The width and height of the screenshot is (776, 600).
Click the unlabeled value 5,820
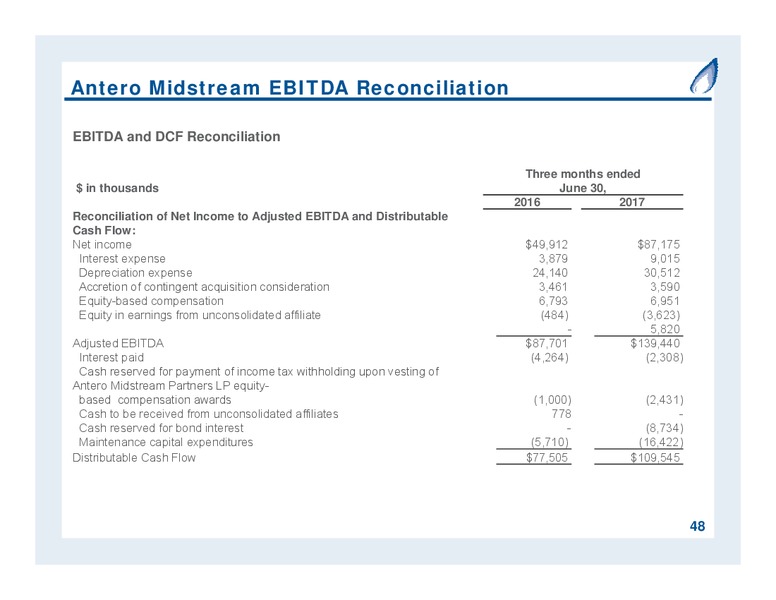point(665,329)
